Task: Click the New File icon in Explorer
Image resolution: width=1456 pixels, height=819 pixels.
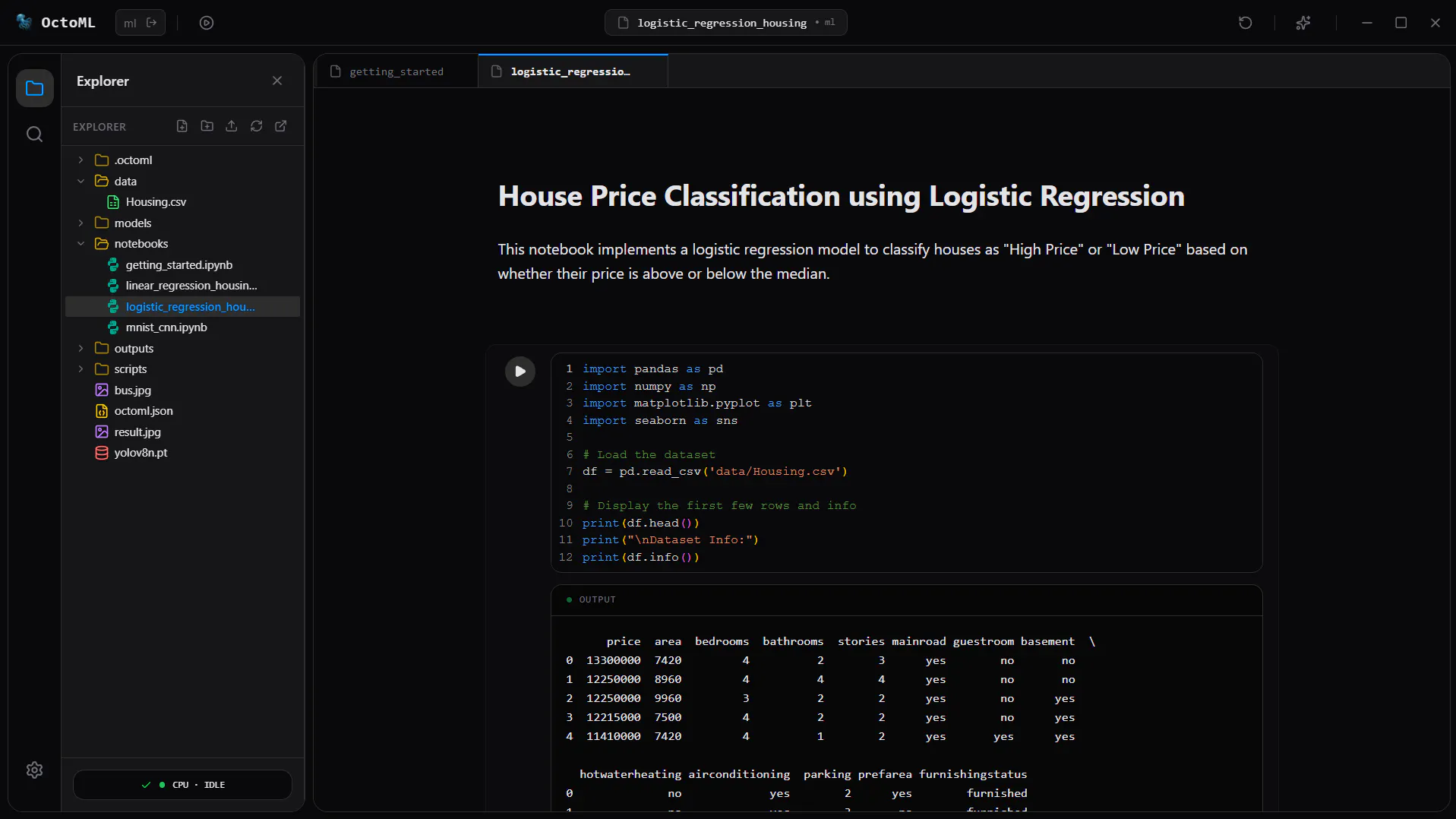Action: [182, 126]
